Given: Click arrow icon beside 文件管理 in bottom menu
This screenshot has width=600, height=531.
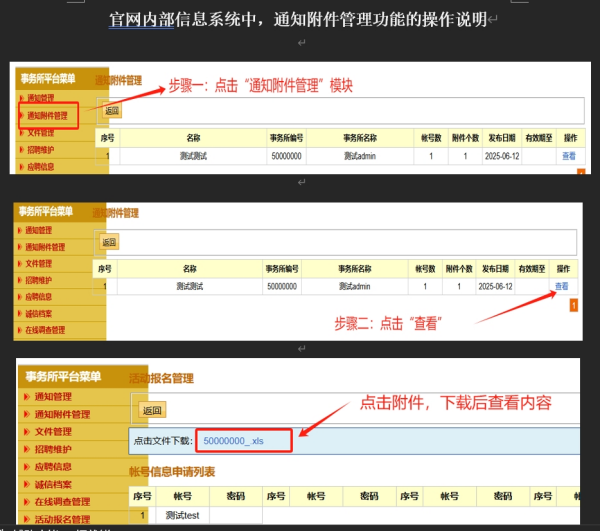Looking at the screenshot, I should pos(25,432).
